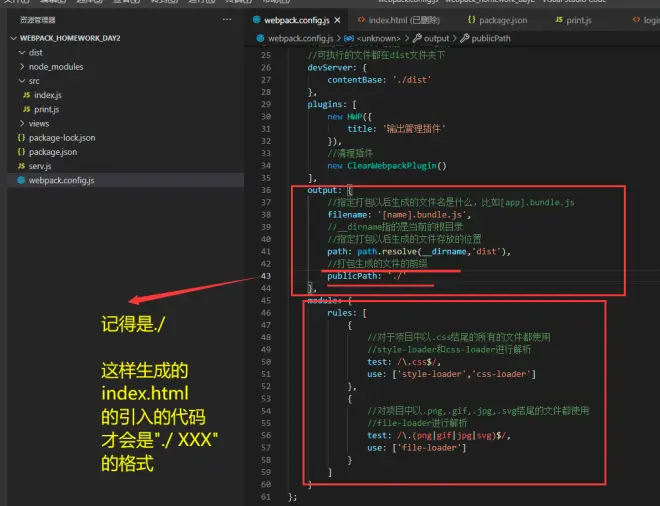Open index.js in the file explorer
The width and height of the screenshot is (660, 506).
[x=48, y=95]
